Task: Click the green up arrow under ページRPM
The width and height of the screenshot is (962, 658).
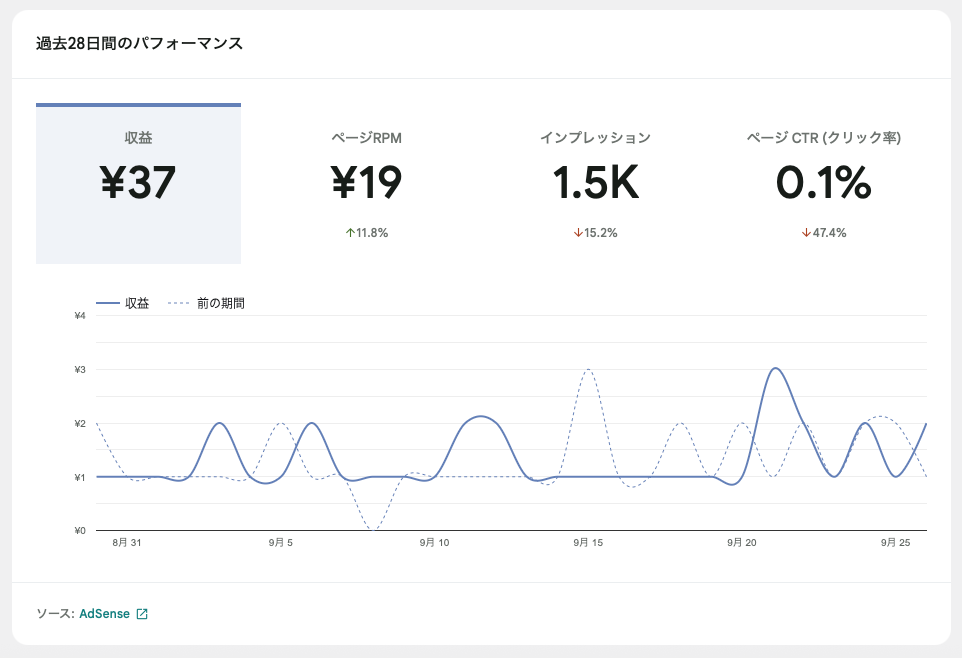Action: [350, 233]
